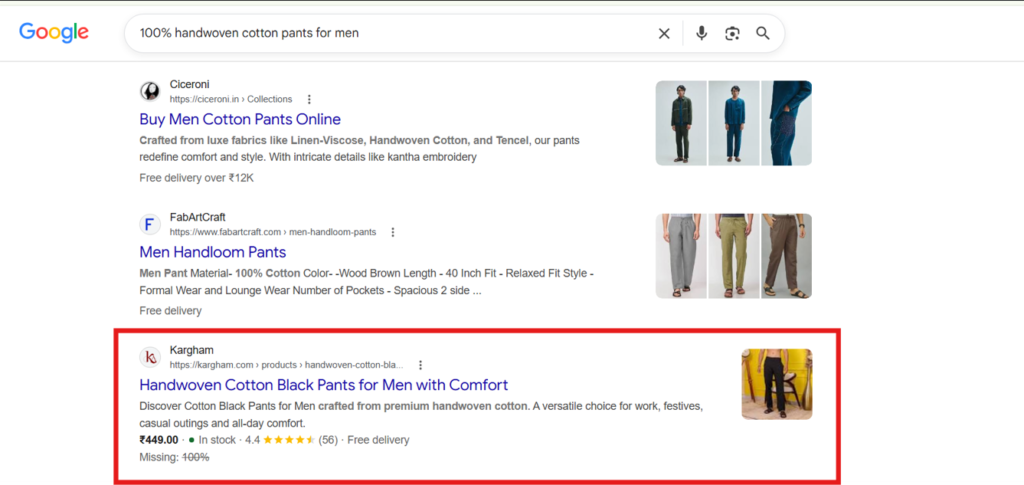Open FabArtCraft brown pants thumbnail
1024x485 pixels.
click(787, 256)
